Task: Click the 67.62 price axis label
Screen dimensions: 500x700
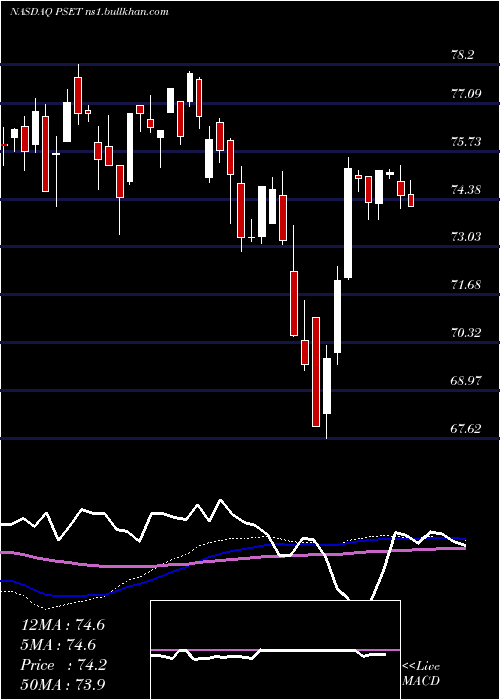Action: point(467,429)
